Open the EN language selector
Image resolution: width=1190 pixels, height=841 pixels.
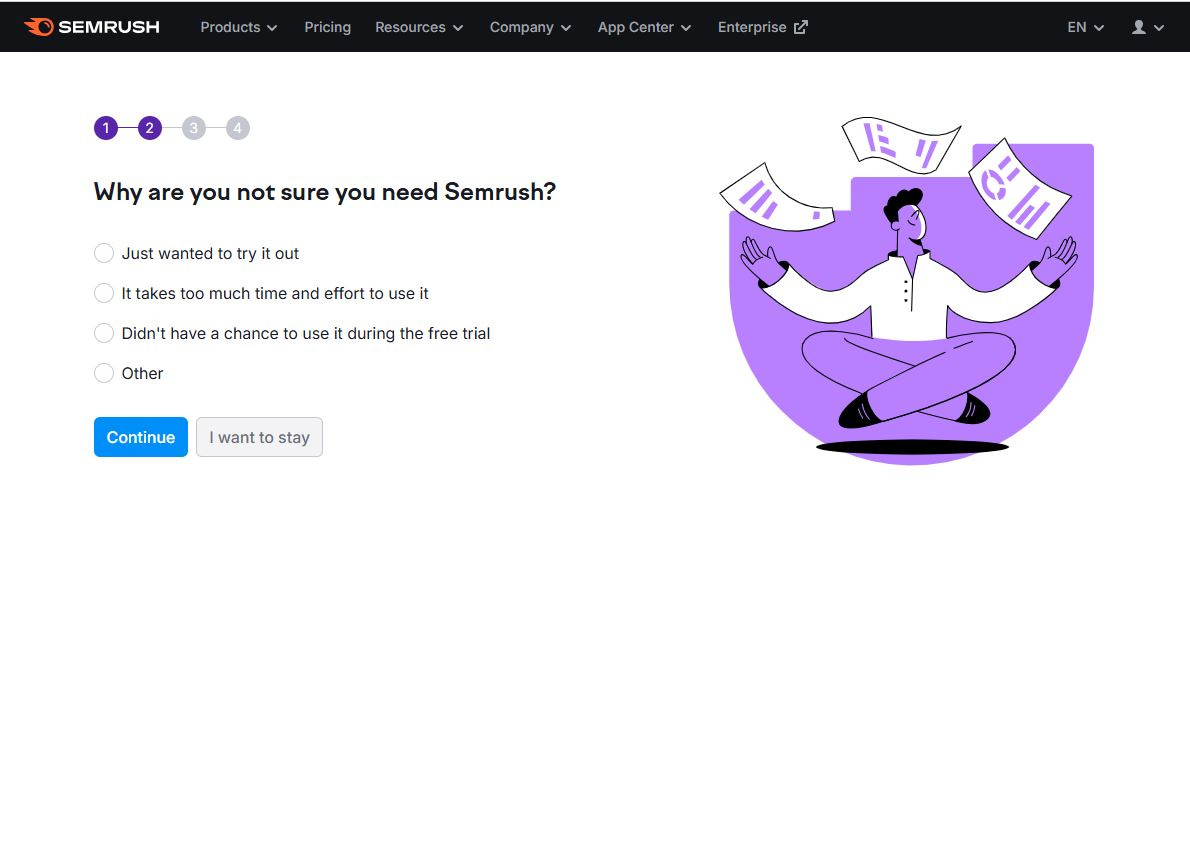tap(1085, 27)
